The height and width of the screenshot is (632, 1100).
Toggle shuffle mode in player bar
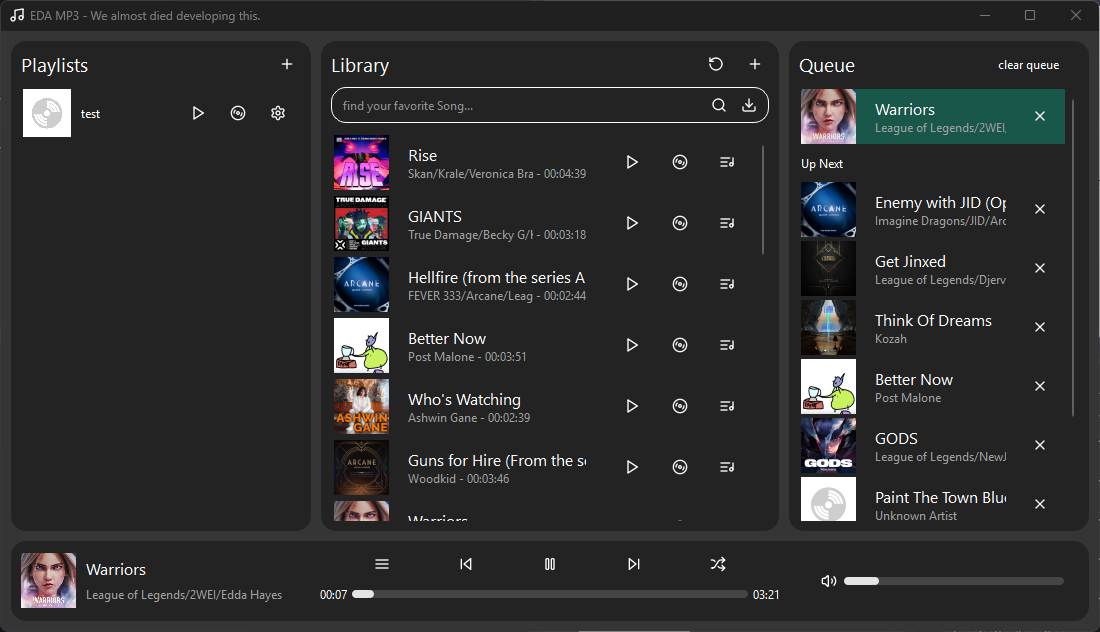coord(718,564)
